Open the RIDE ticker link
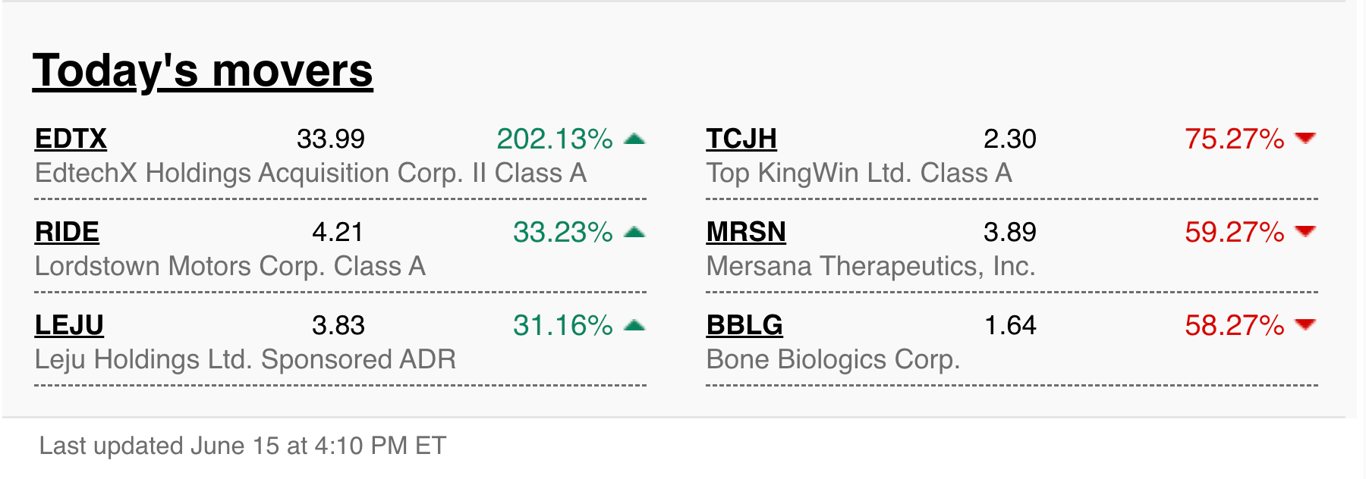The width and height of the screenshot is (1366, 479). coord(67,232)
